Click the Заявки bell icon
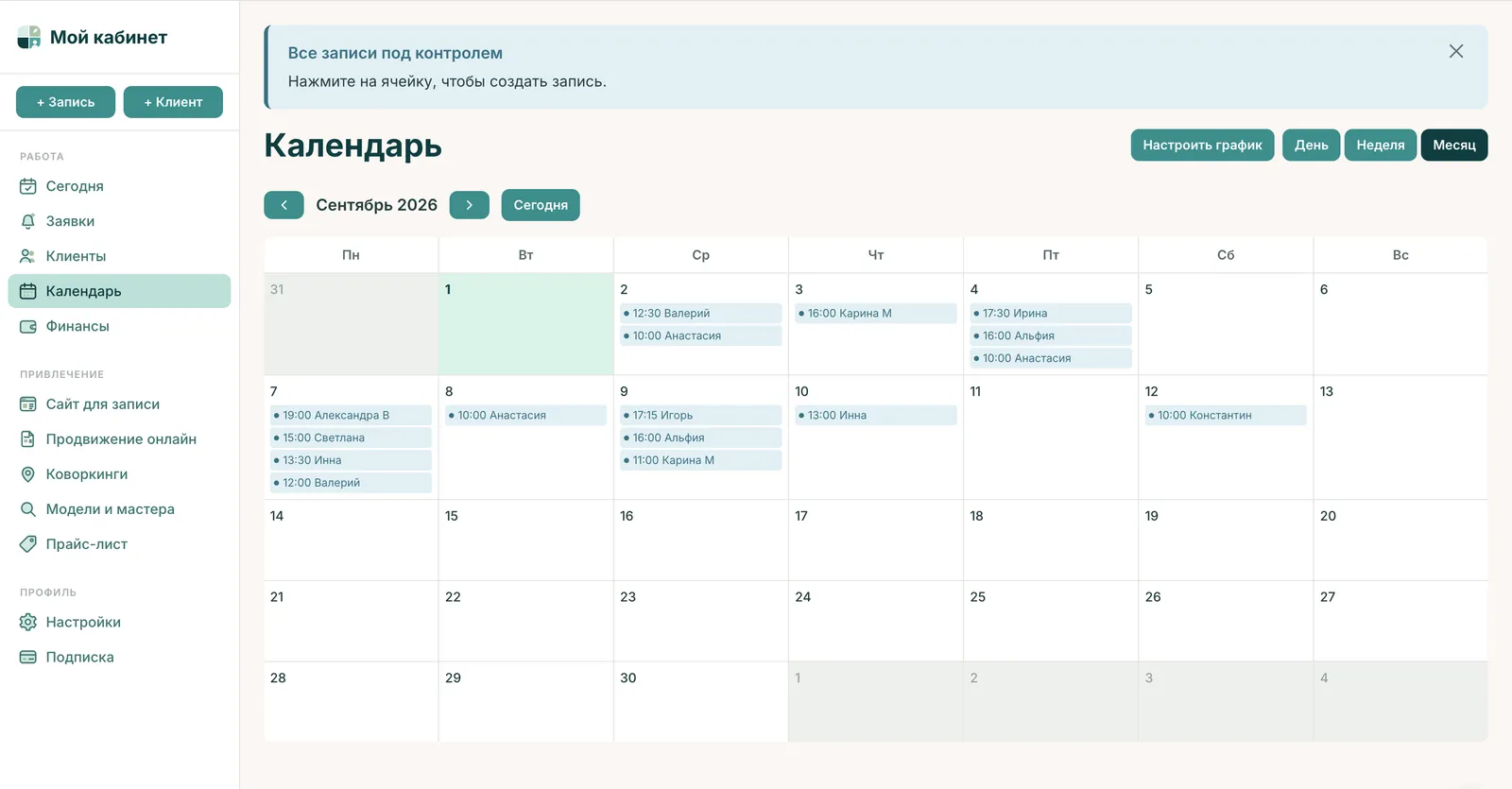 (28, 221)
